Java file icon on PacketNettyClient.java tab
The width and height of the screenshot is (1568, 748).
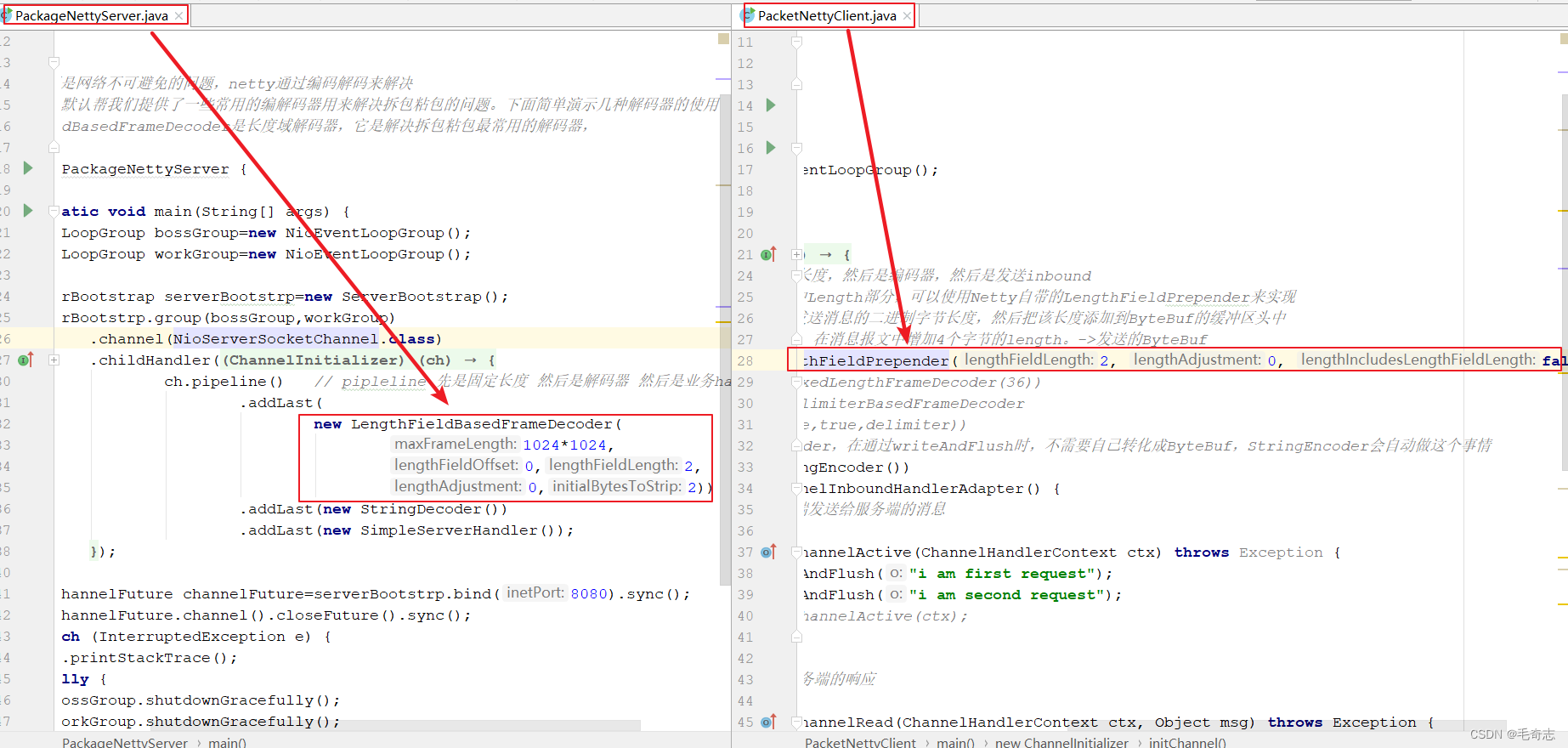click(x=748, y=15)
